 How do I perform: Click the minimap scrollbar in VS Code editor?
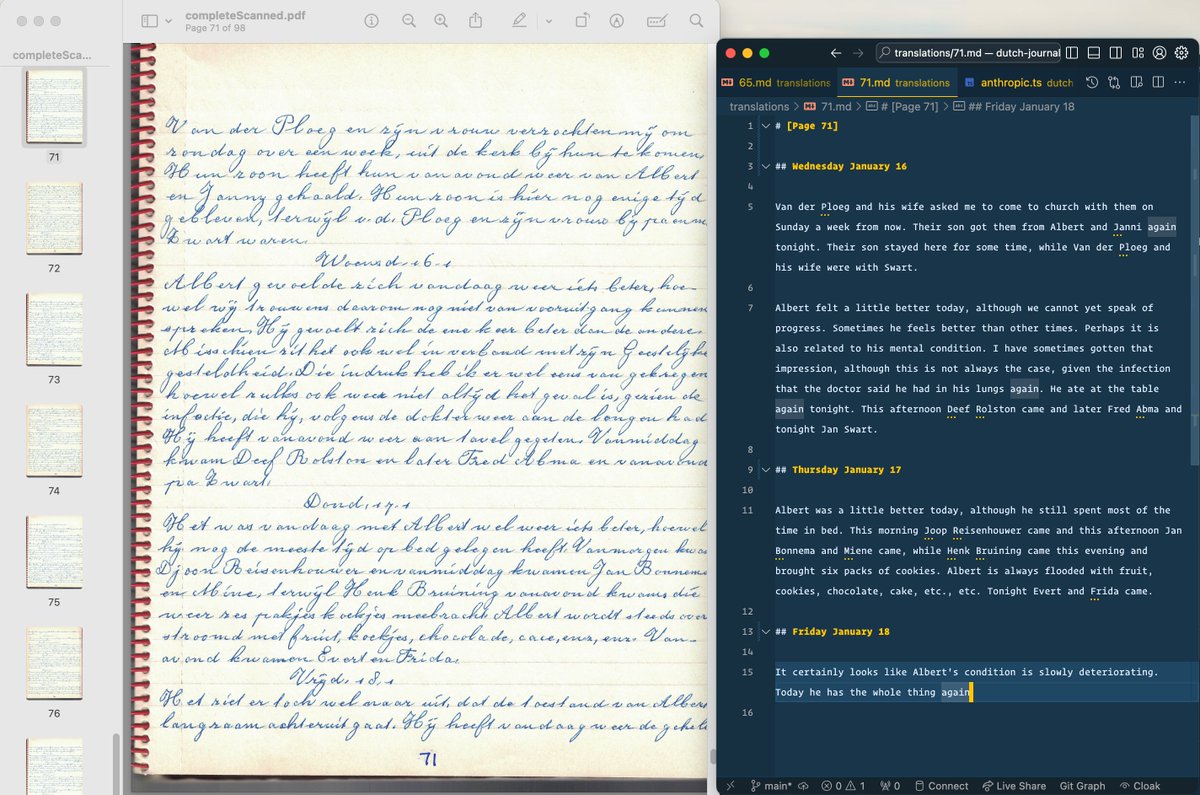click(1193, 290)
